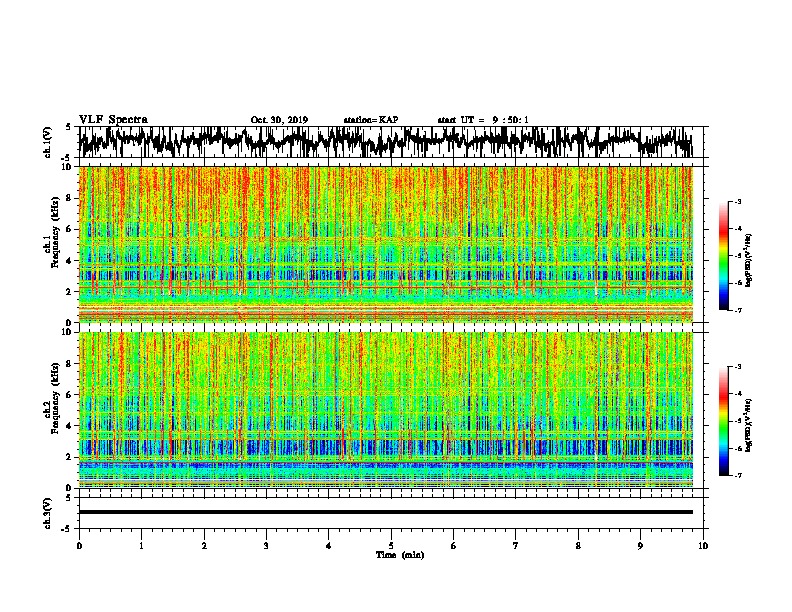Click the "ch.3(V)" axis label

(x=48, y=514)
